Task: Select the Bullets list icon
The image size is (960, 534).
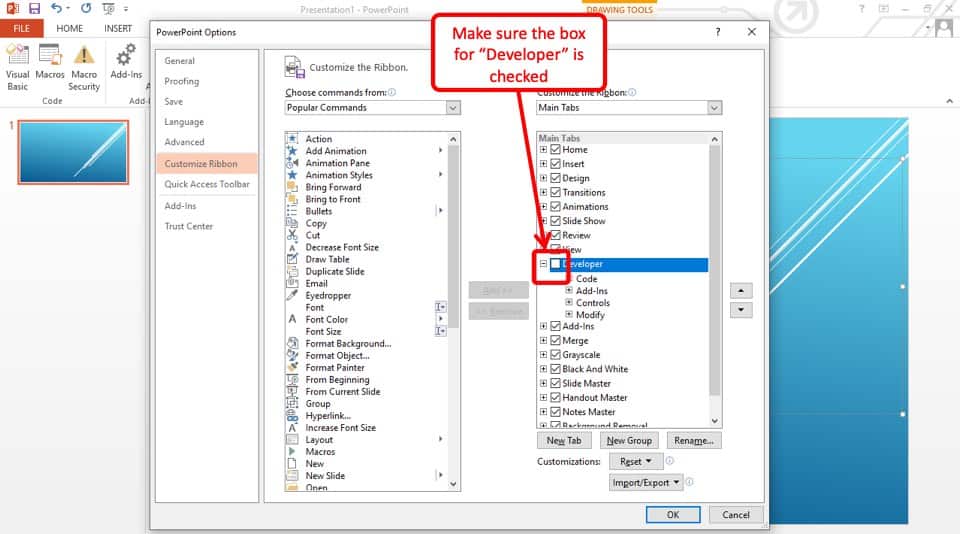Action: (x=292, y=211)
